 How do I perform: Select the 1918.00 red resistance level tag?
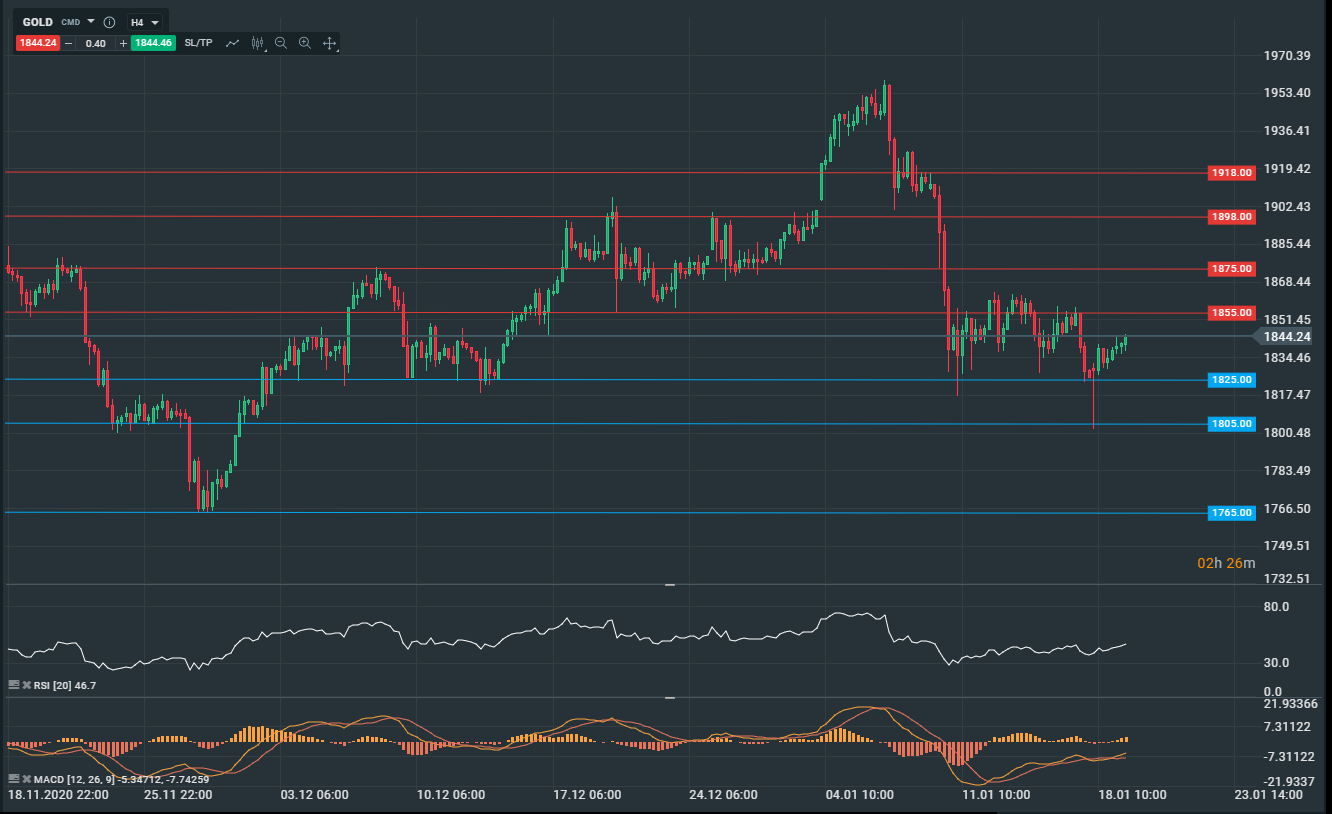(1231, 173)
